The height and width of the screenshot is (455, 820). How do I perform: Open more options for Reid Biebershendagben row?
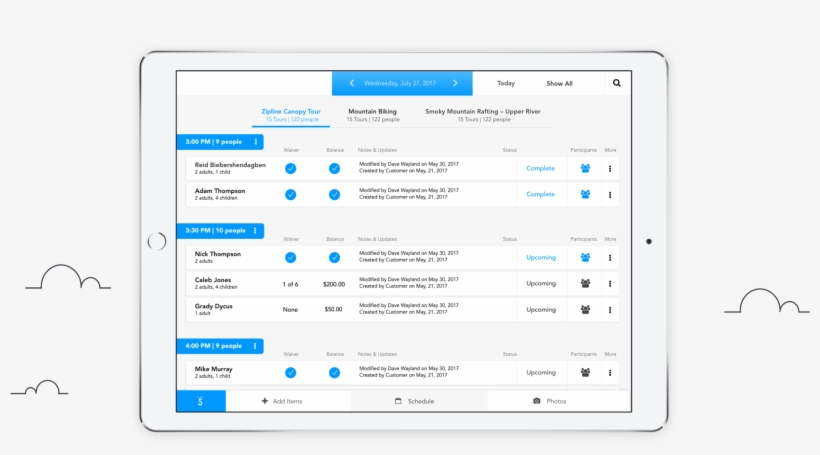tap(610, 168)
